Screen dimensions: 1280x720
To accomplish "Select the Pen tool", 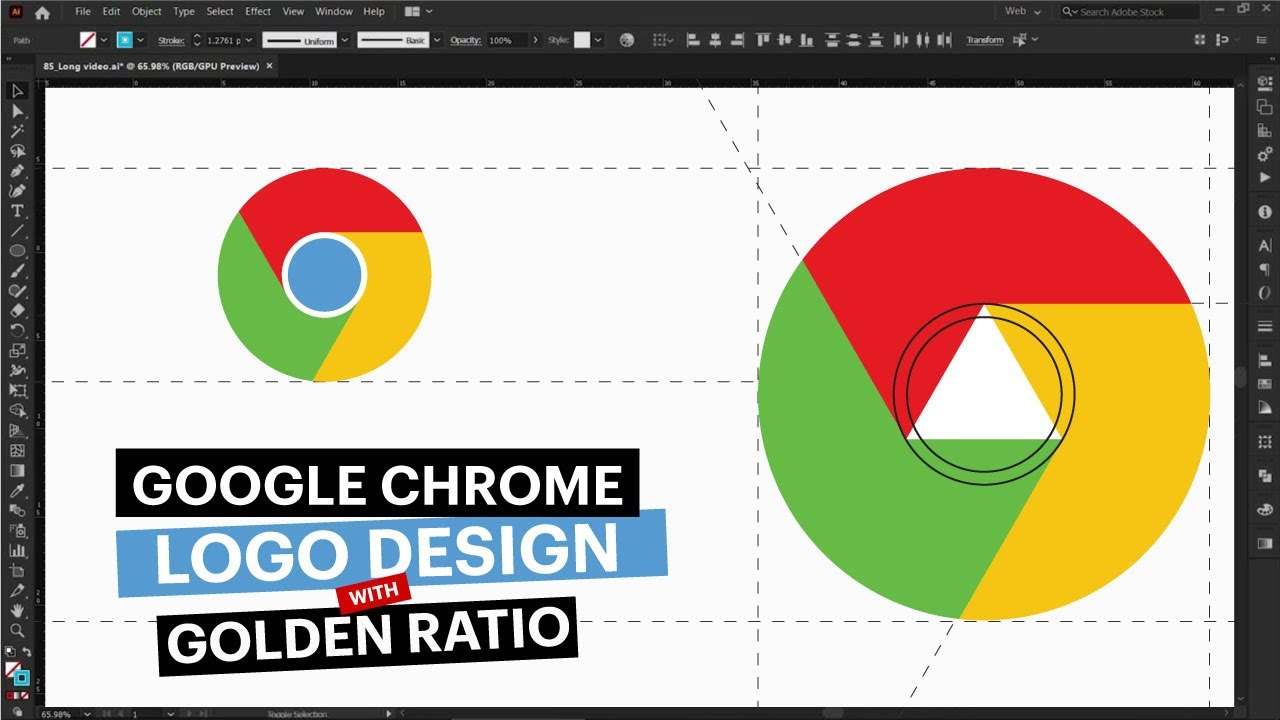I will [x=17, y=171].
